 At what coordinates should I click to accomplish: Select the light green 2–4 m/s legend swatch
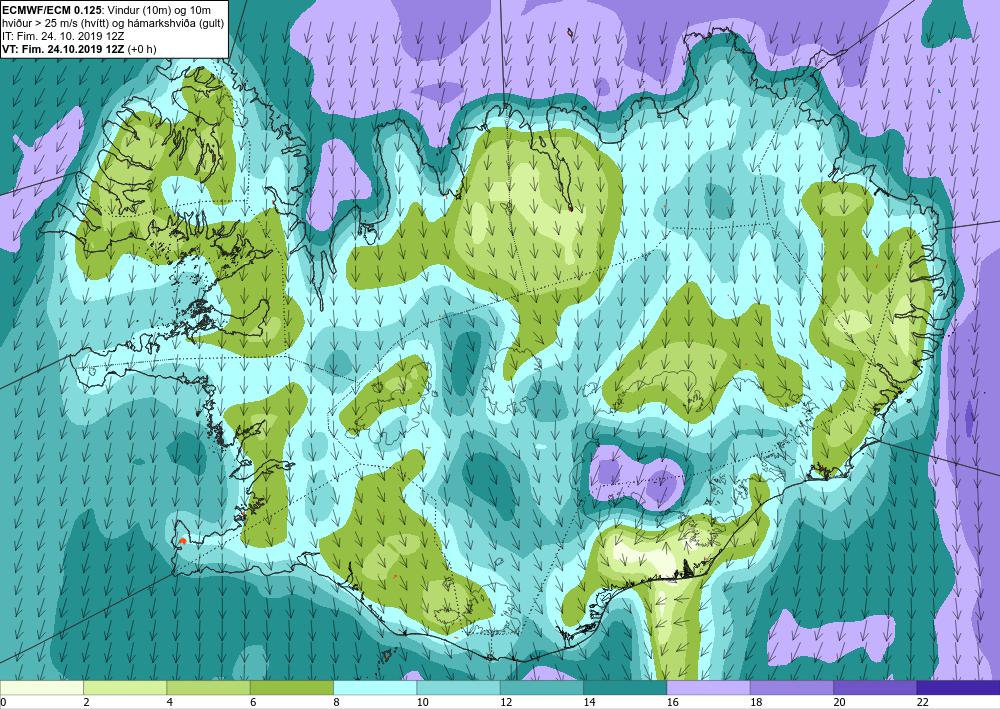125,688
